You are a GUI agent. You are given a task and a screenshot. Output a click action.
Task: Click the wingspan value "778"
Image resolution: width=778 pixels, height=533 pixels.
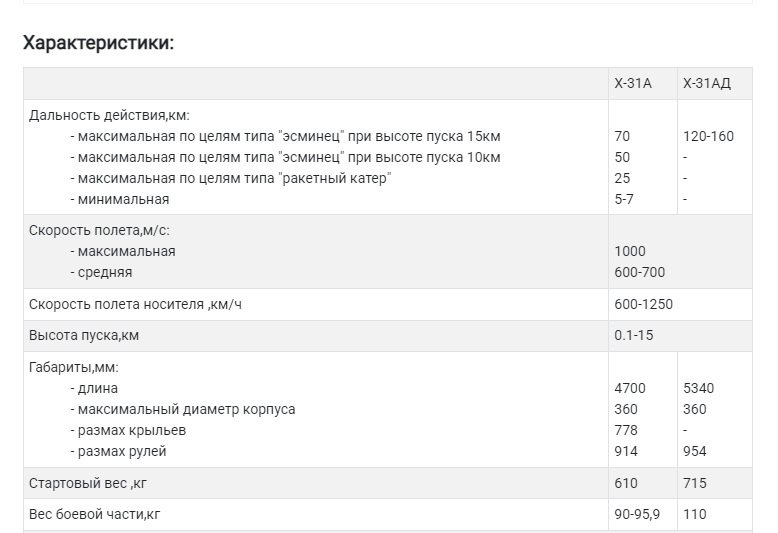coord(626,430)
